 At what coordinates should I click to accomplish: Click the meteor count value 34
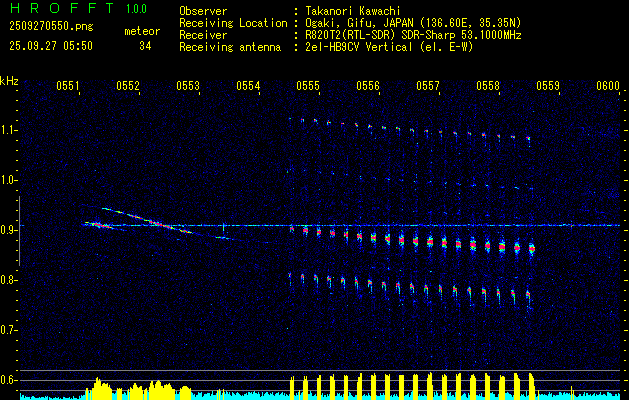tap(146, 46)
